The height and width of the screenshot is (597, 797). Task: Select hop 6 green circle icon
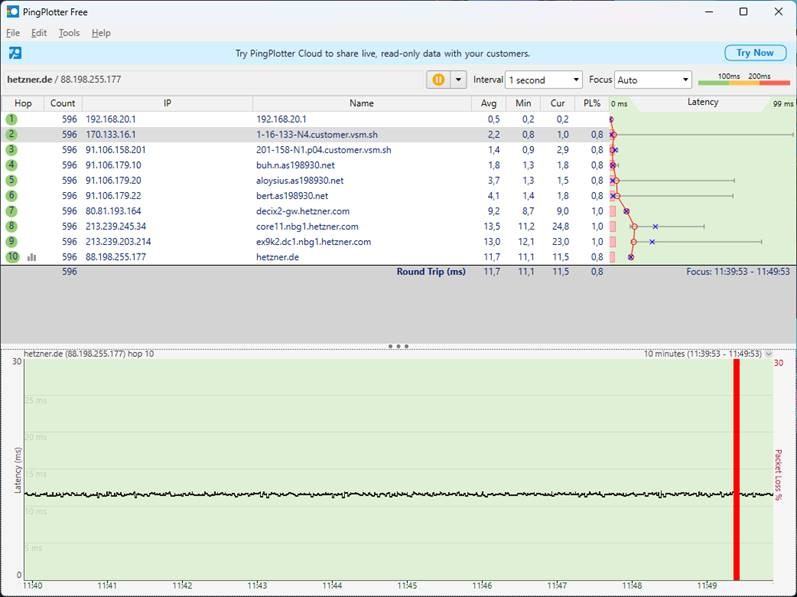pos(12,196)
